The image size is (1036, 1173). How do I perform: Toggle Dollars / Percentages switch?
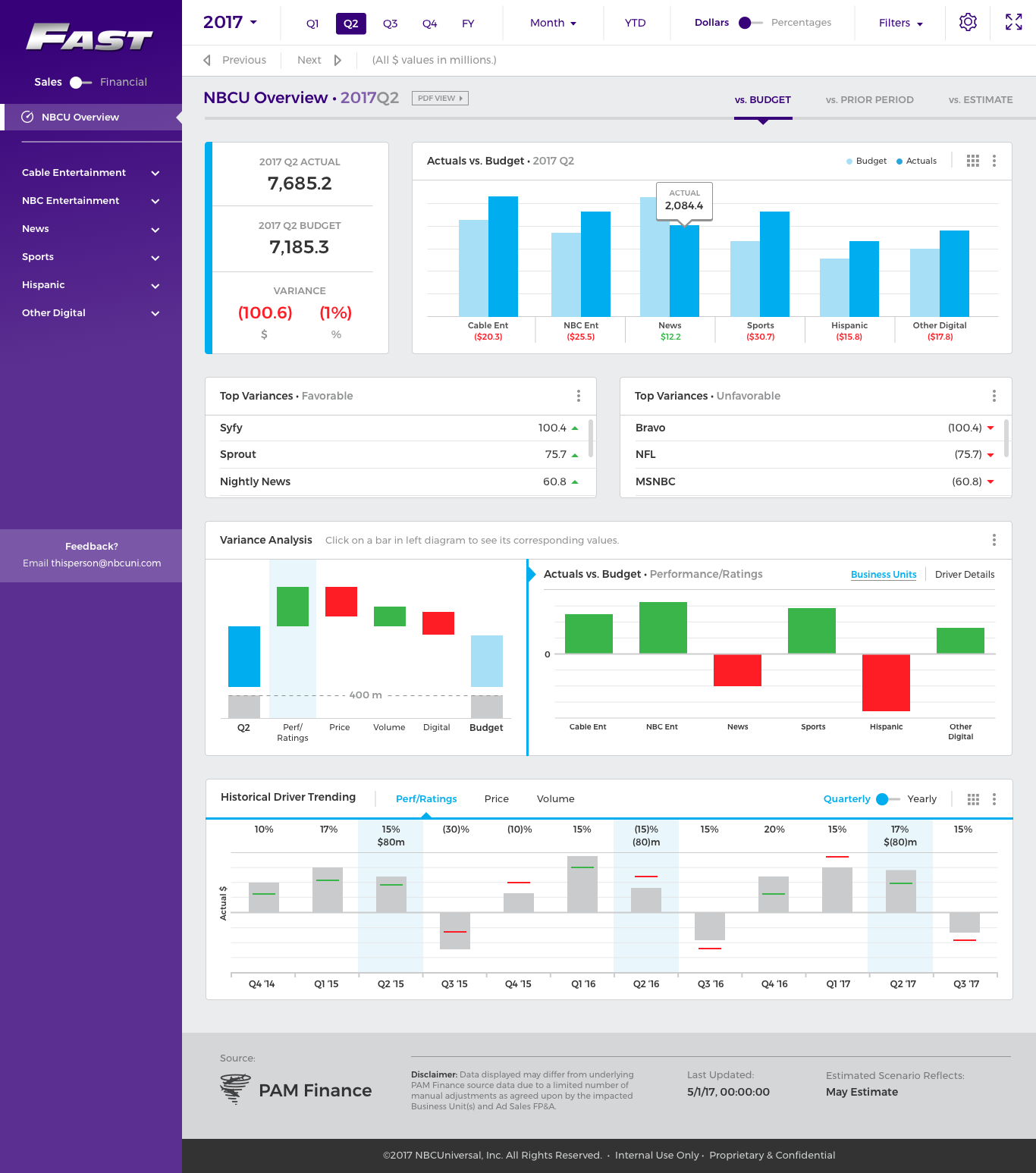click(x=750, y=23)
